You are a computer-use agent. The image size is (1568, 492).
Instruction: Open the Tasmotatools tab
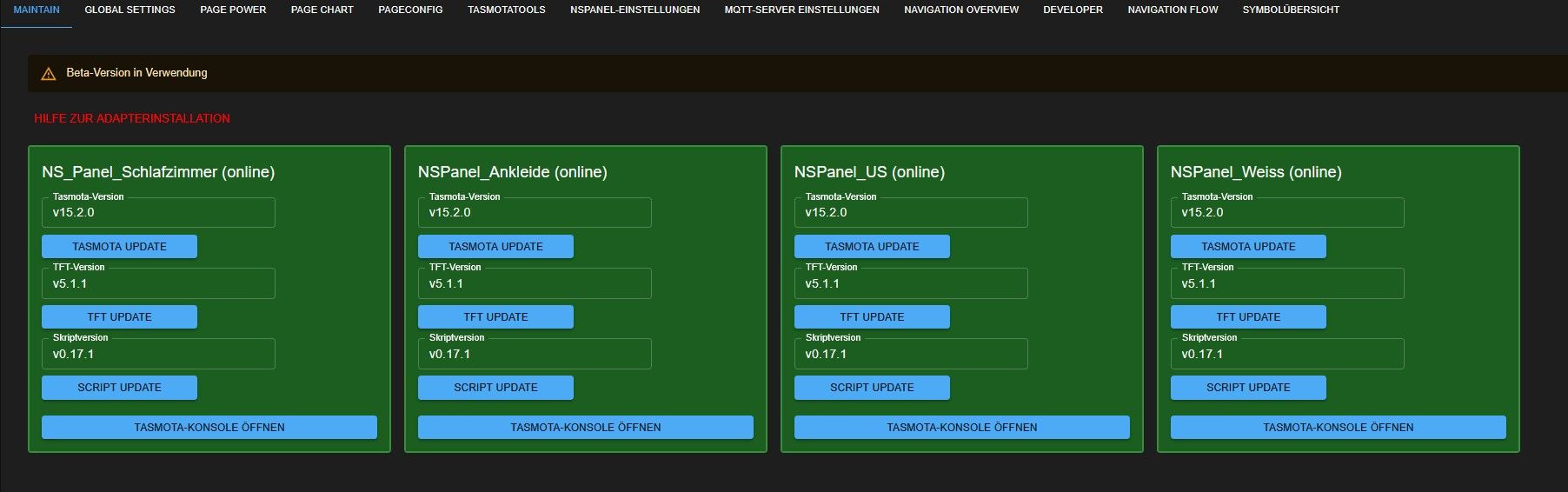click(507, 10)
